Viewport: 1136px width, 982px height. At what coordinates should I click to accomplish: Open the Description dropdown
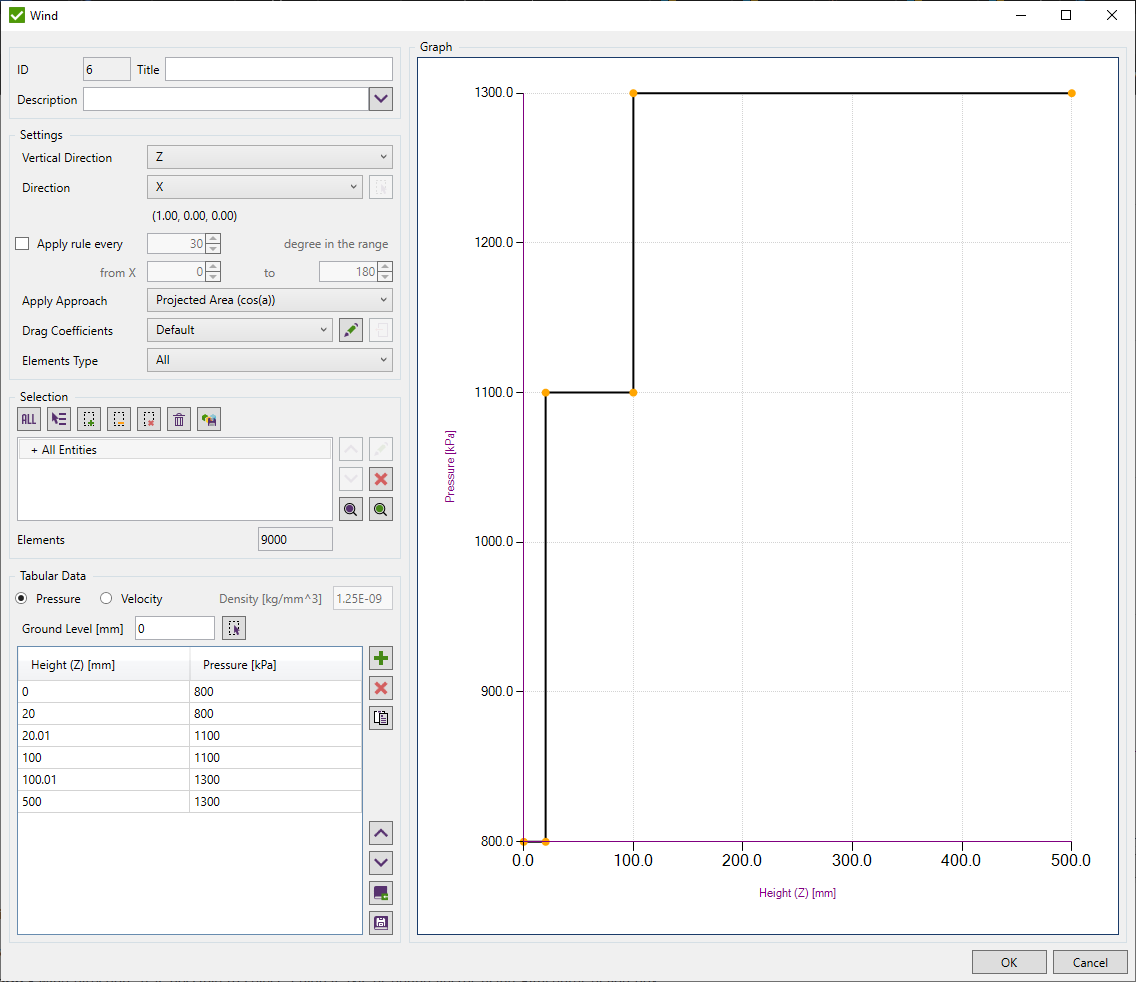[x=381, y=99]
